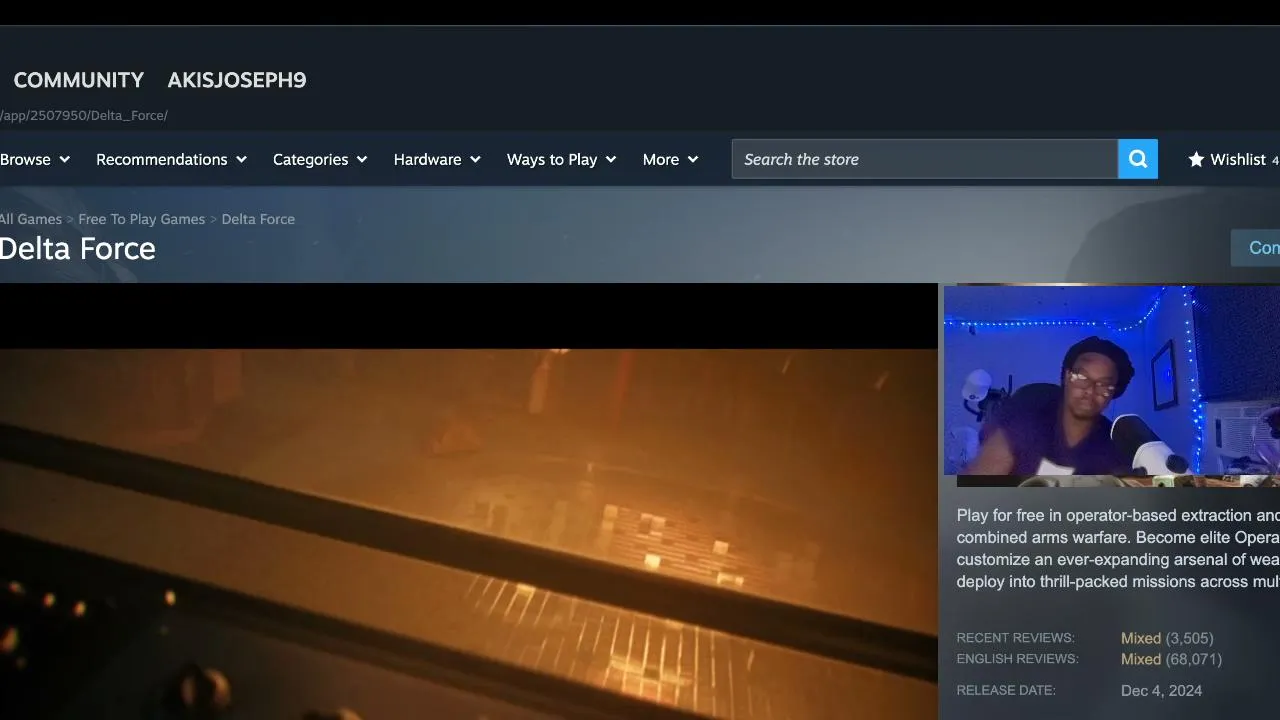Expand the Hardware dropdown

(x=437, y=159)
